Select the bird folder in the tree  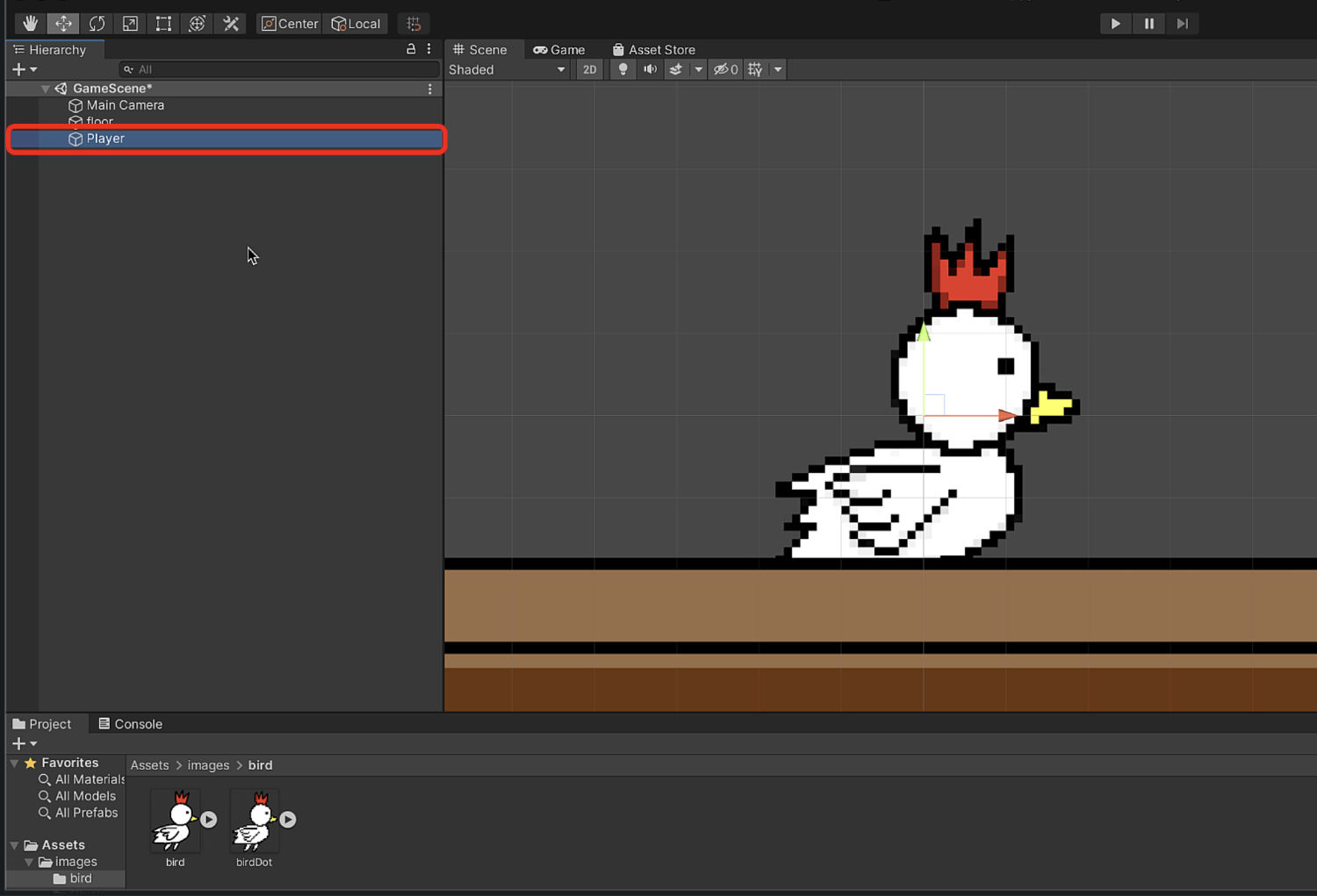click(x=72, y=878)
